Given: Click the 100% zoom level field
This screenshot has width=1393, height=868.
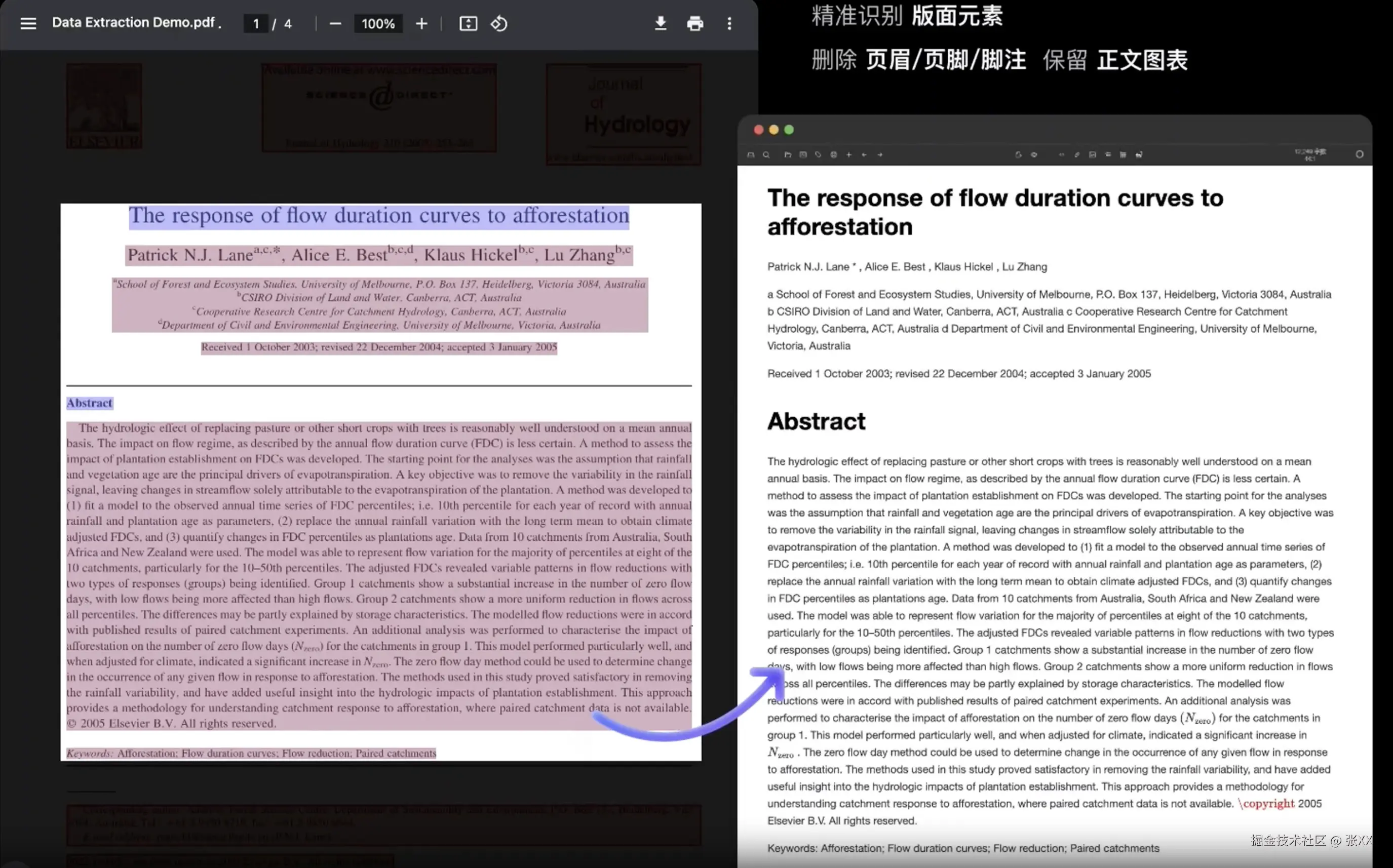Looking at the screenshot, I should point(378,23).
